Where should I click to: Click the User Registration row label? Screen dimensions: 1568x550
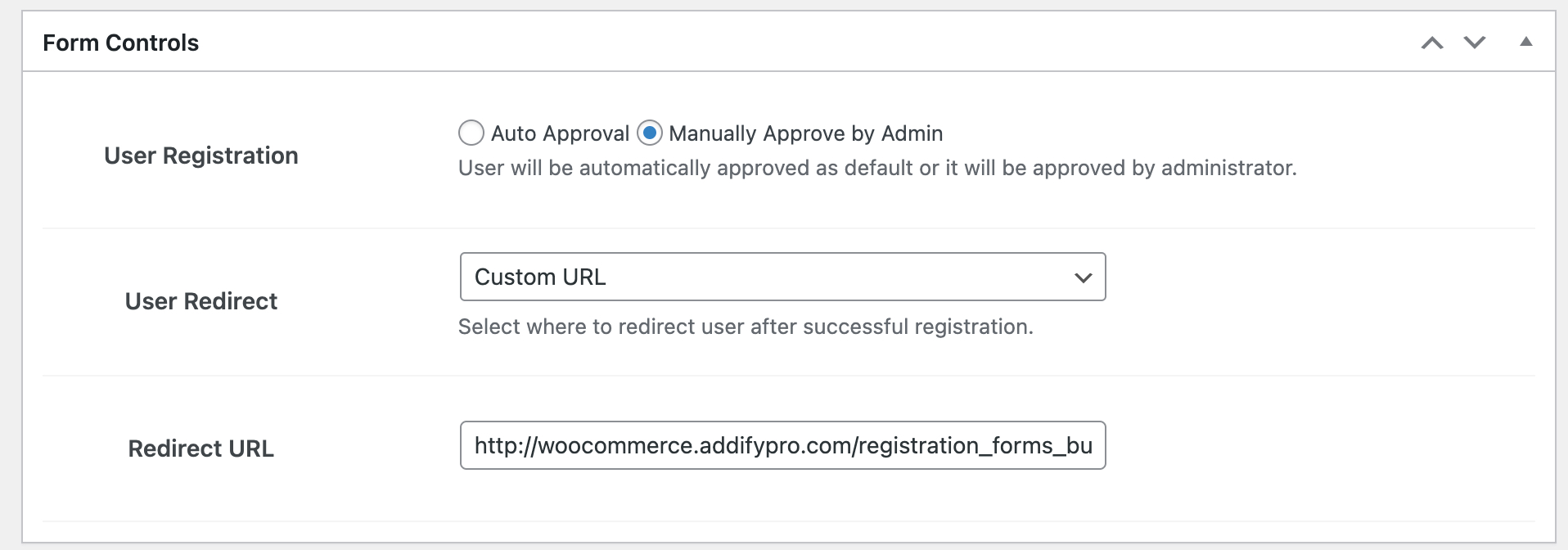201,156
